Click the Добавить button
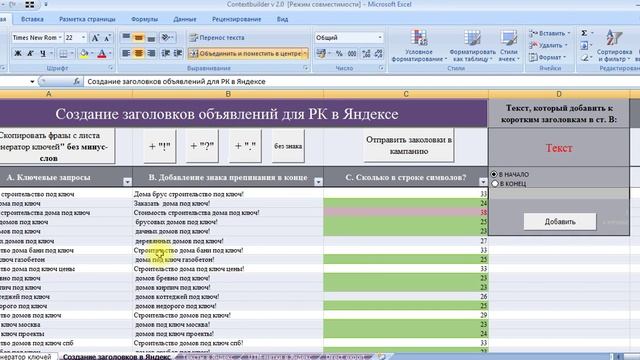The height and width of the screenshot is (360, 640). tap(560, 222)
